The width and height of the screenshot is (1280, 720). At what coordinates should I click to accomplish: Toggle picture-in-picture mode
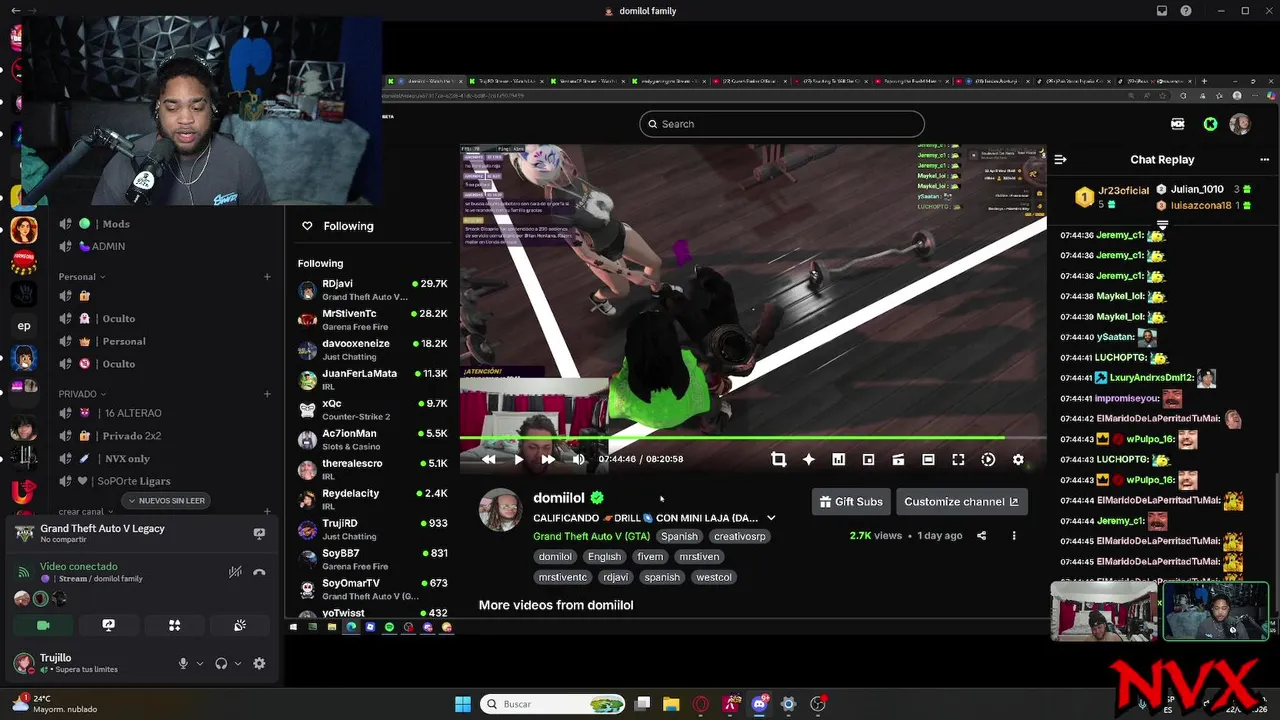click(x=868, y=459)
